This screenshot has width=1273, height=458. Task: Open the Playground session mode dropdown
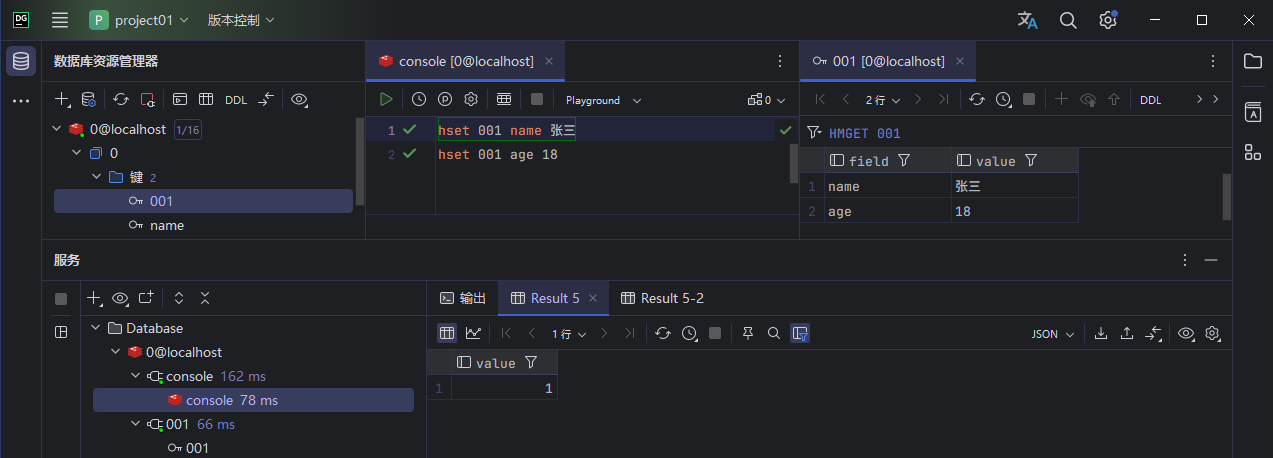click(x=603, y=100)
